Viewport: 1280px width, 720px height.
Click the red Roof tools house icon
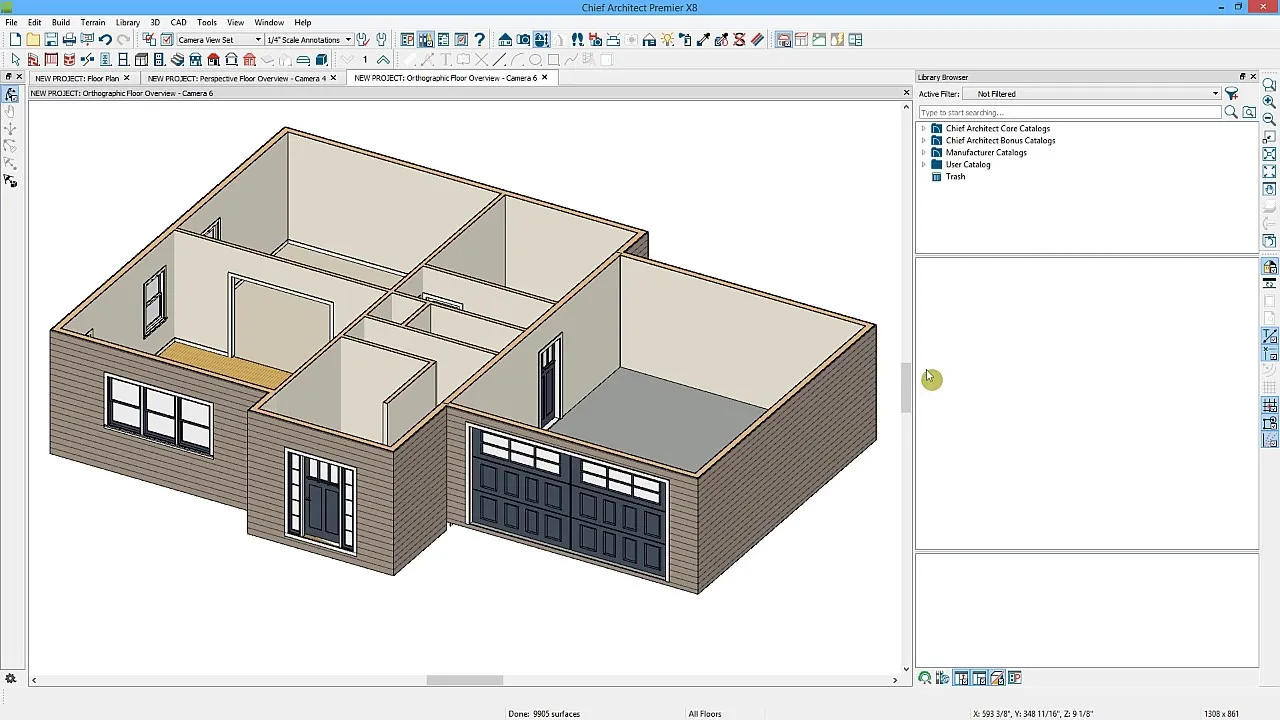pyautogui.click(x=213, y=60)
